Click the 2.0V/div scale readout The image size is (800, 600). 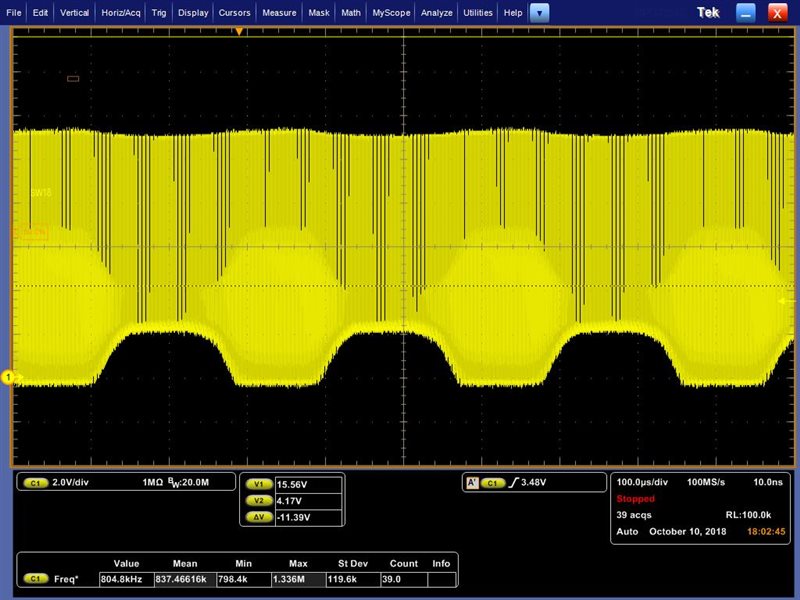click(x=70, y=483)
